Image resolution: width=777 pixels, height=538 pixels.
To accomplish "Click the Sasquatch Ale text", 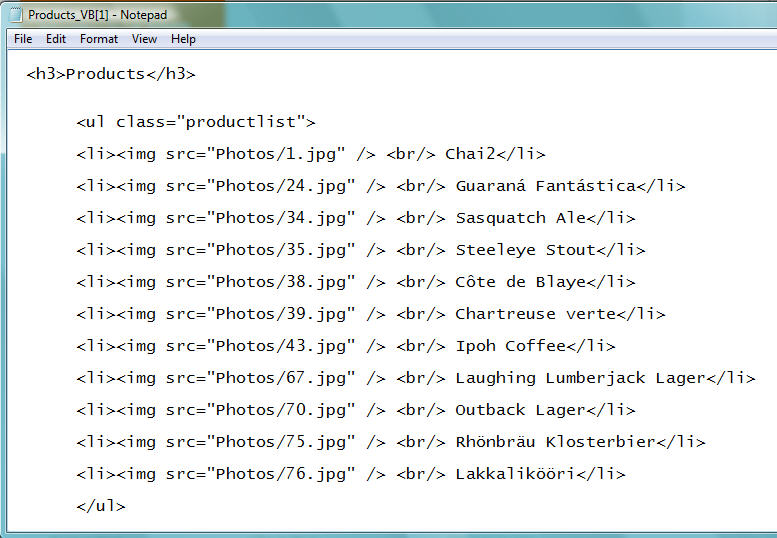I will 520,218.
